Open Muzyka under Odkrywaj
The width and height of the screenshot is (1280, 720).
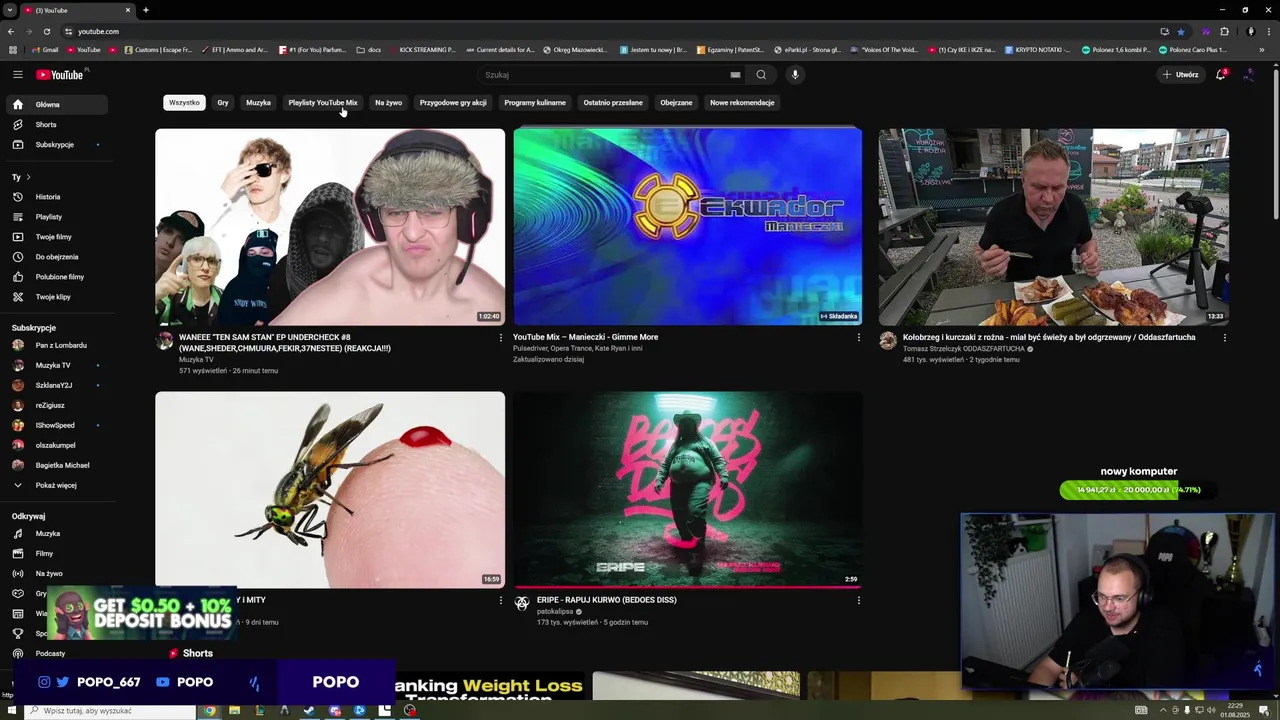coord(56,533)
